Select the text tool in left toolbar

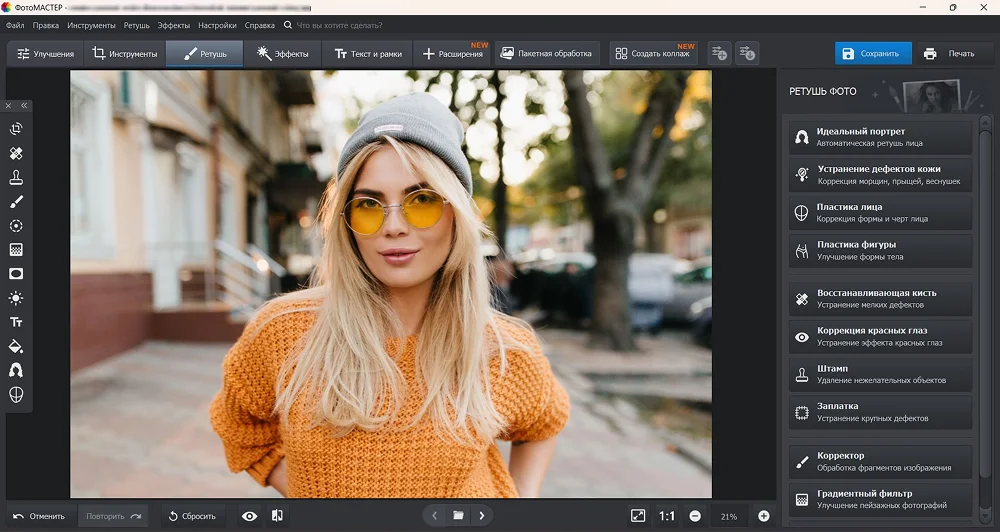(16, 322)
